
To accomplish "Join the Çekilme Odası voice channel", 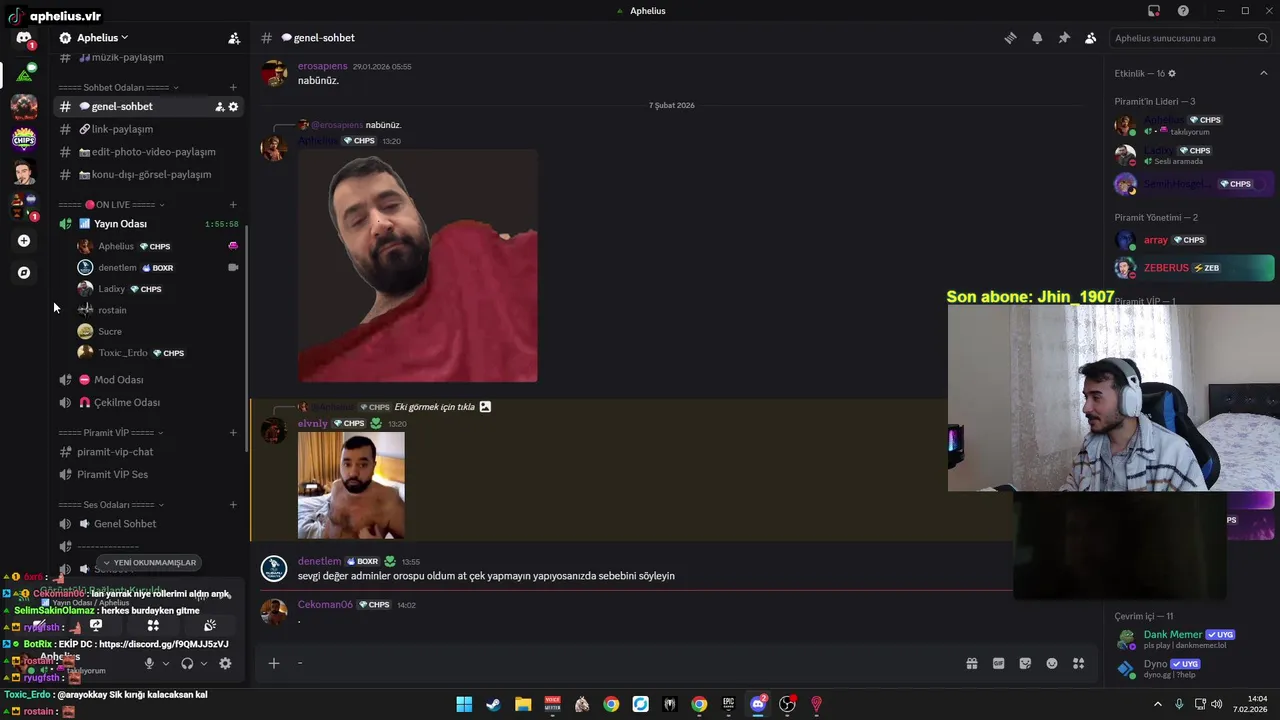I will (150, 402).
